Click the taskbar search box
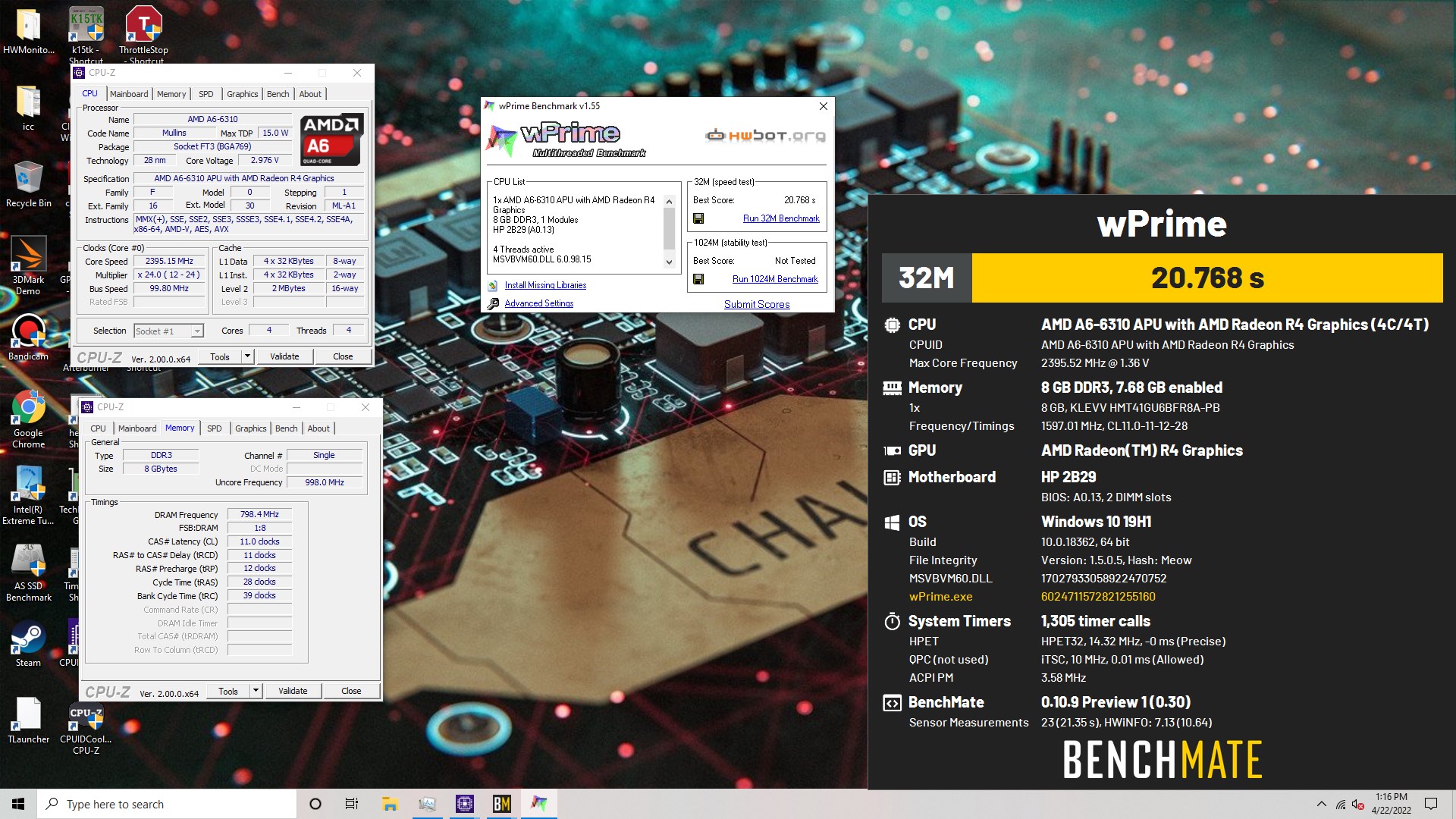This screenshot has height=819, width=1456. (x=167, y=804)
